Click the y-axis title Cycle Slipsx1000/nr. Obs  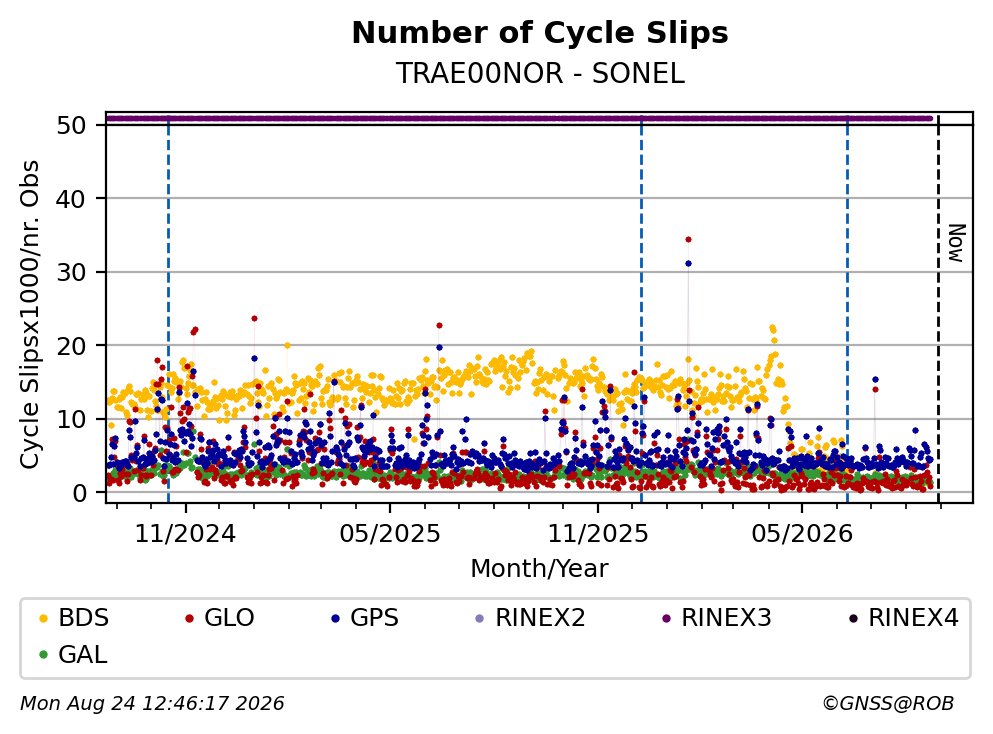[29, 315]
